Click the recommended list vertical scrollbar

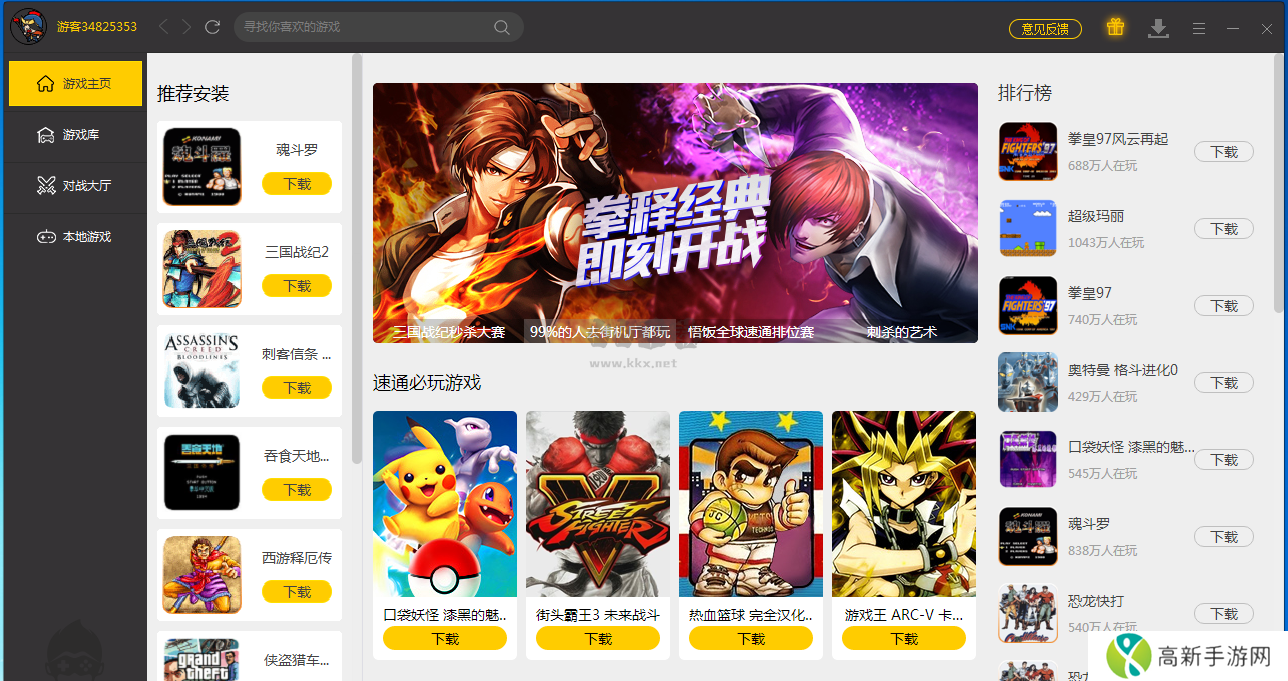pyautogui.click(x=357, y=260)
